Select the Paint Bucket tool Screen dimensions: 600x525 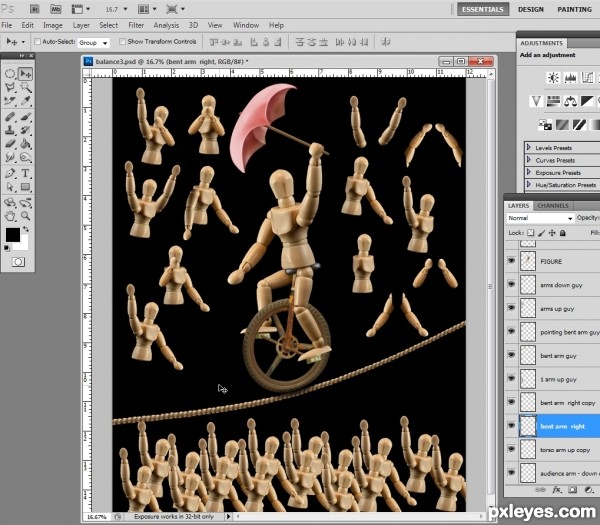pos(26,144)
